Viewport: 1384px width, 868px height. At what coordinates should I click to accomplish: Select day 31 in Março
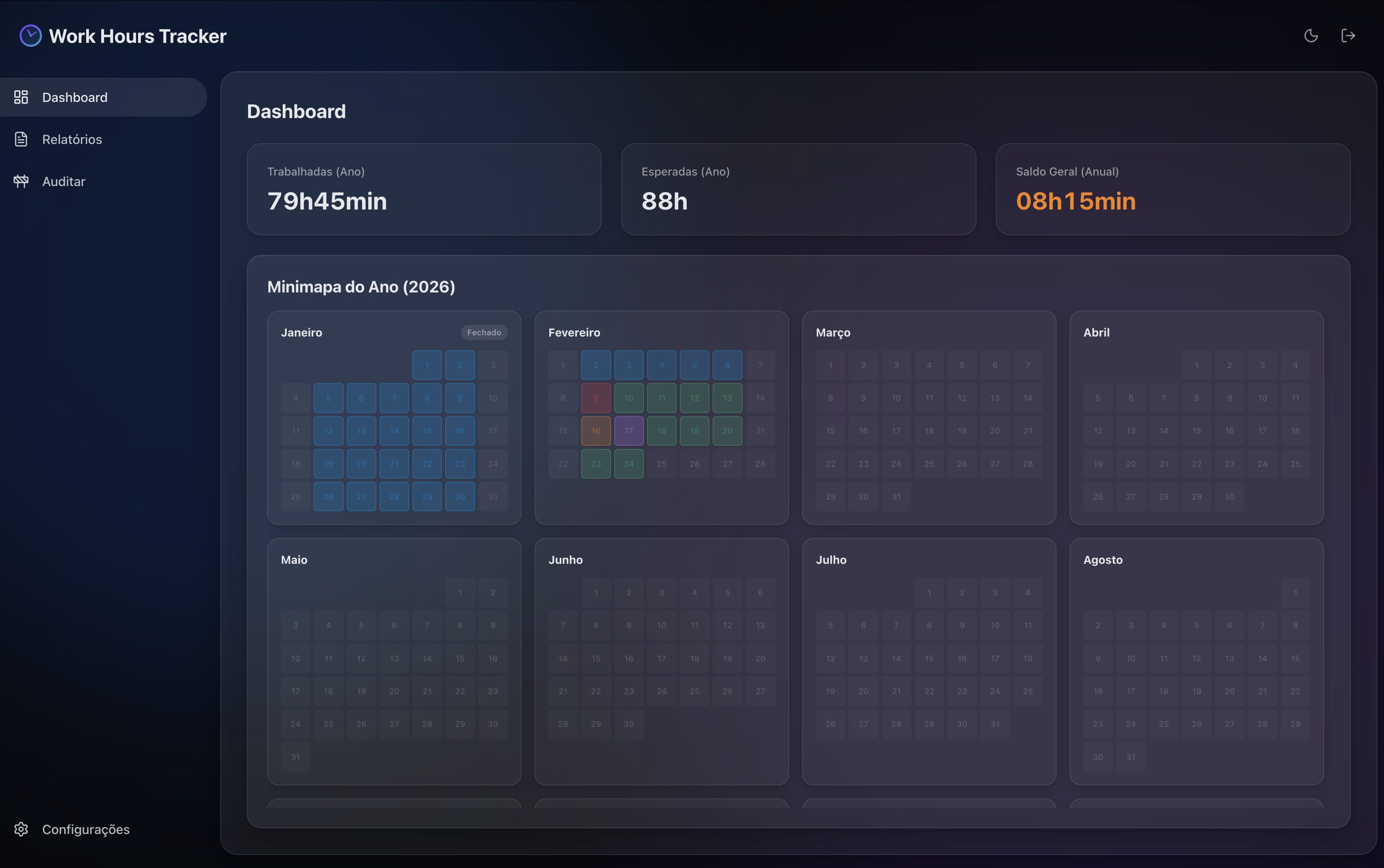[896, 497]
